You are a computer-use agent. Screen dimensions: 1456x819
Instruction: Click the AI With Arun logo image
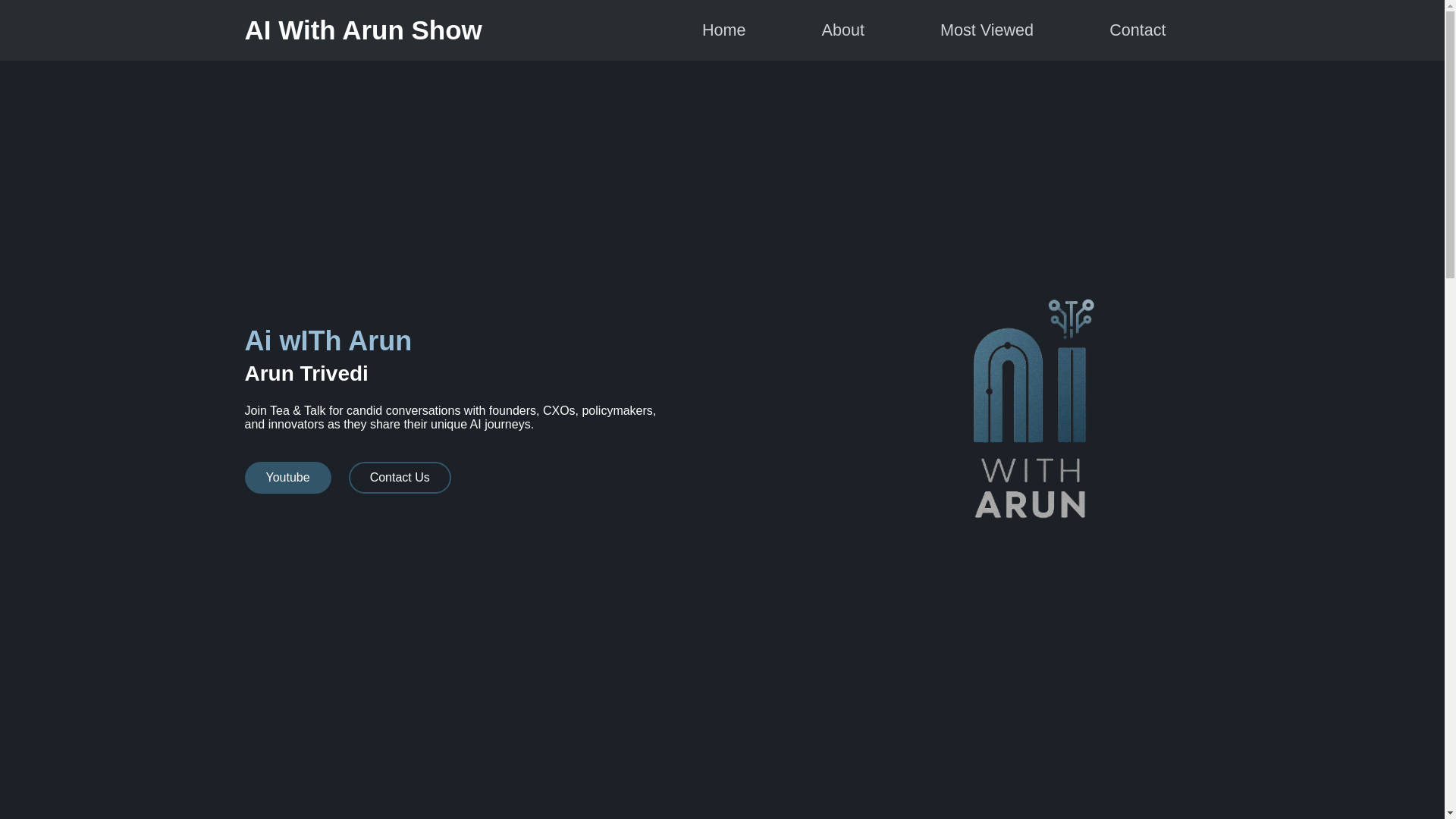tap(1033, 409)
